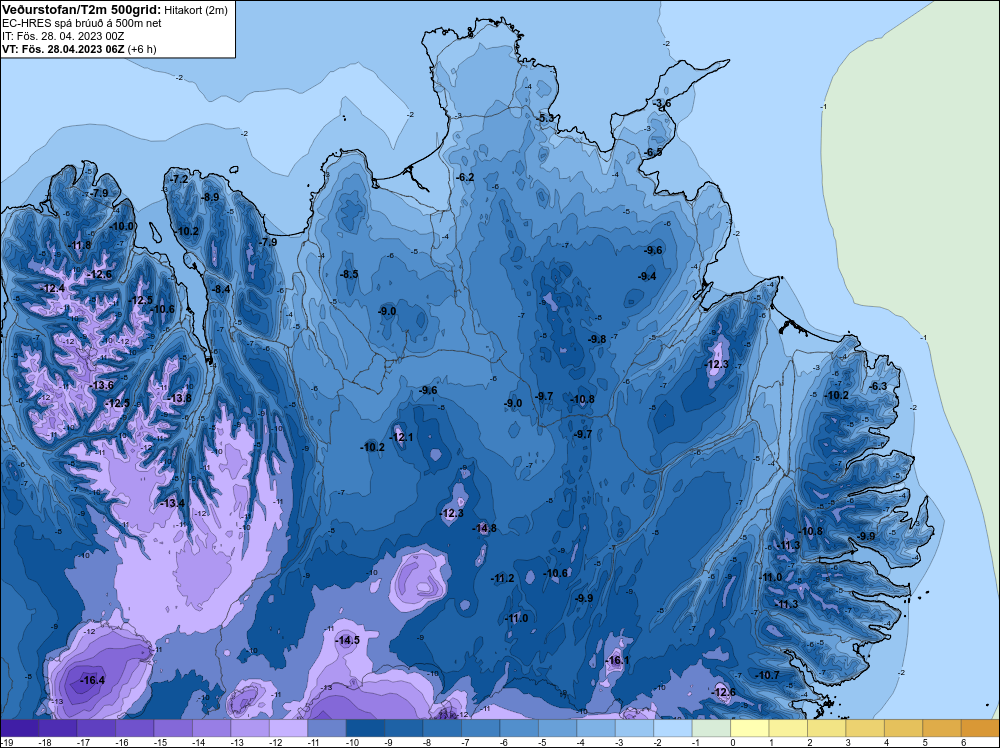The image size is (1000, 748).
Task: Click the -16.1 temperature value
Action: [617, 660]
